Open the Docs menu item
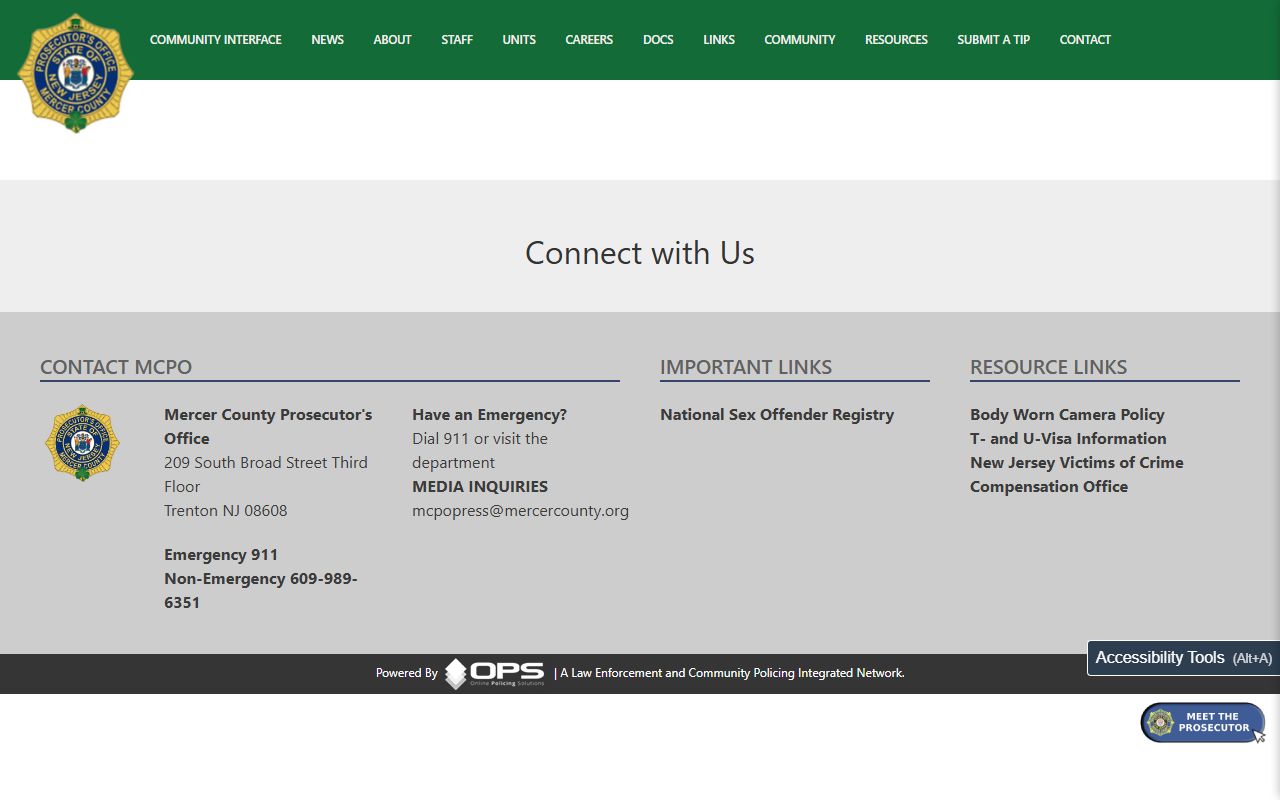The height and width of the screenshot is (800, 1280). pyautogui.click(x=658, y=40)
